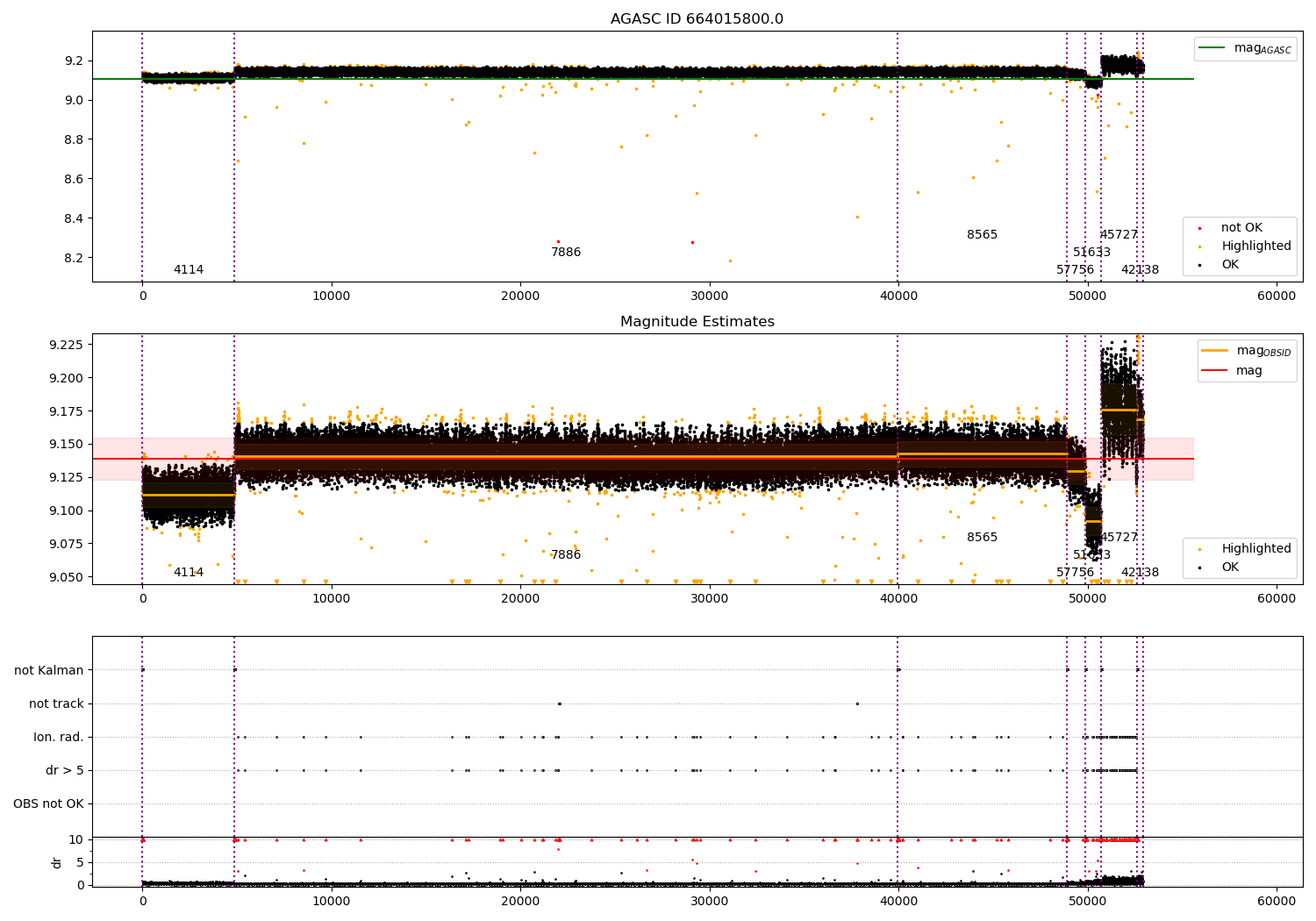This screenshot has height=921, width=1316.
Task: Select OBSID label 42138 in Magnitude Estimates plot
Action: pyautogui.click(x=1140, y=573)
